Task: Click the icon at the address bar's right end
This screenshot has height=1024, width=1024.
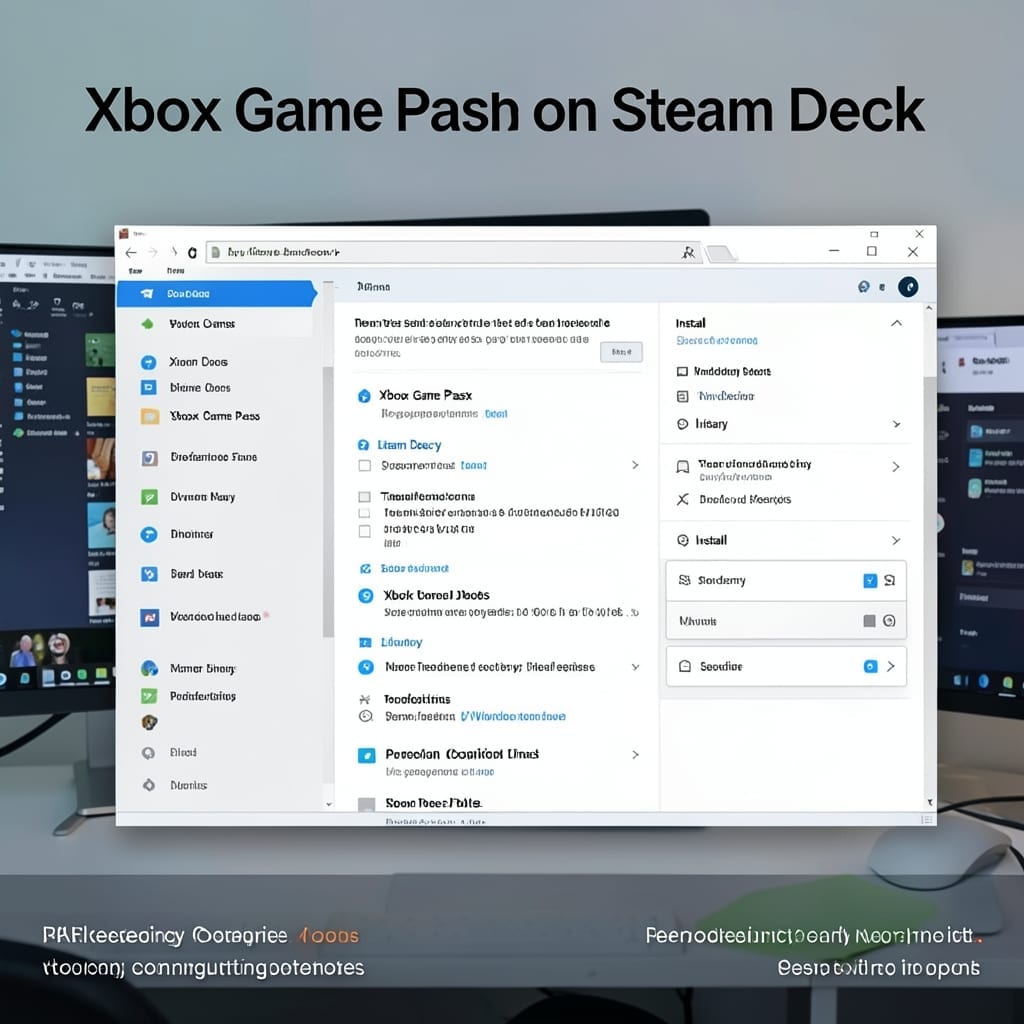Action: click(x=688, y=252)
